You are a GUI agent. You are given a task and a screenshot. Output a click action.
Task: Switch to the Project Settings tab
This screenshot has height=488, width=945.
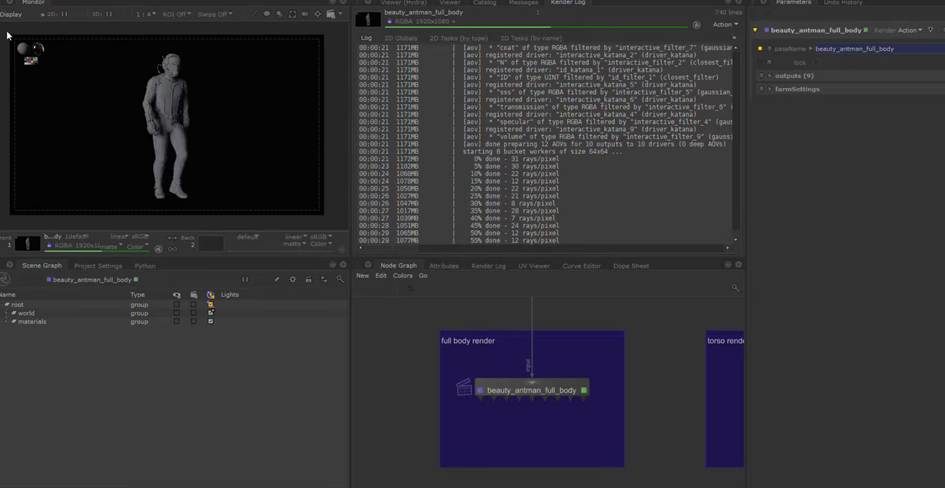[x=98, y=266]
